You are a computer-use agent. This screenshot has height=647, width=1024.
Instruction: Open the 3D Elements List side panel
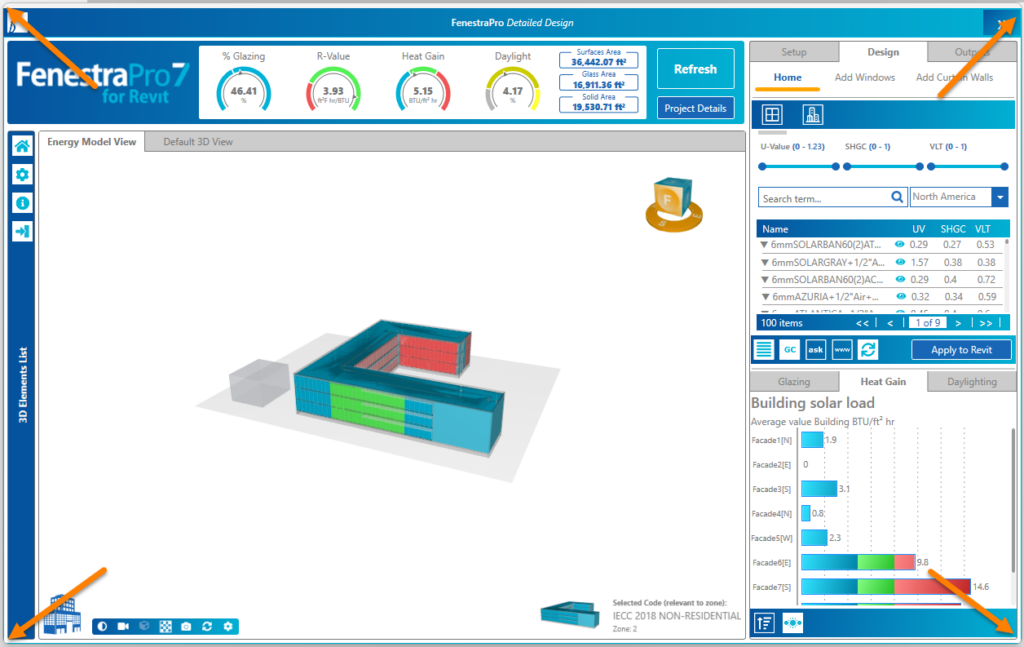22,385
